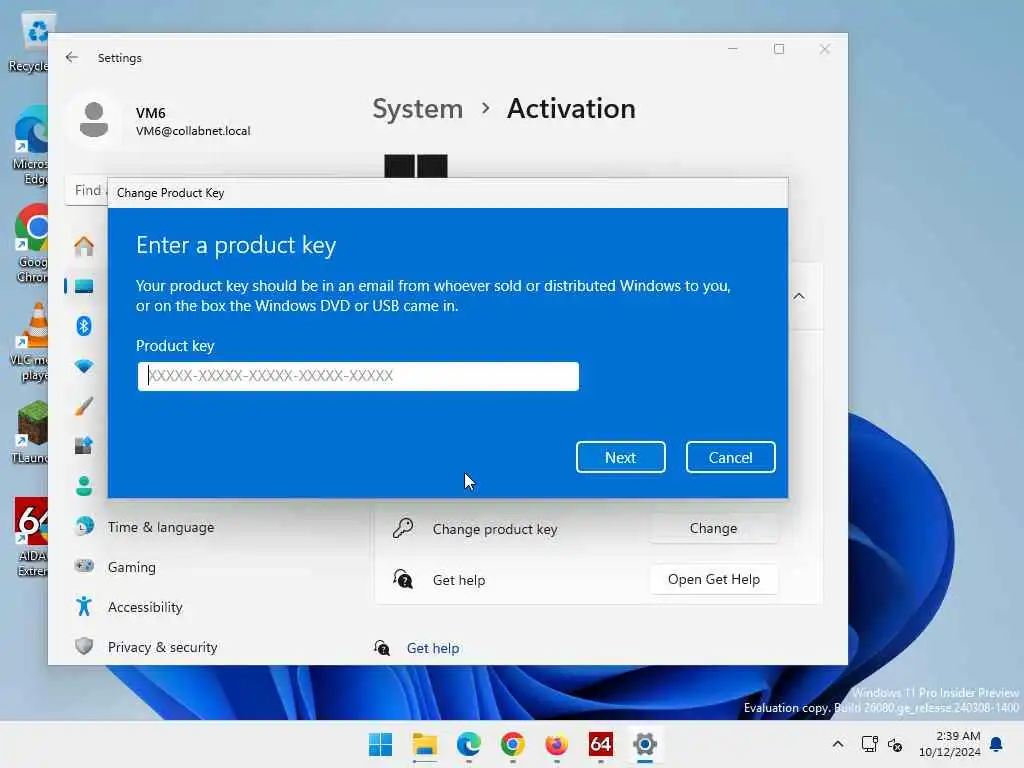Click help icon beside Get help row
1024x768 pixels.
[x=403, y=579]
